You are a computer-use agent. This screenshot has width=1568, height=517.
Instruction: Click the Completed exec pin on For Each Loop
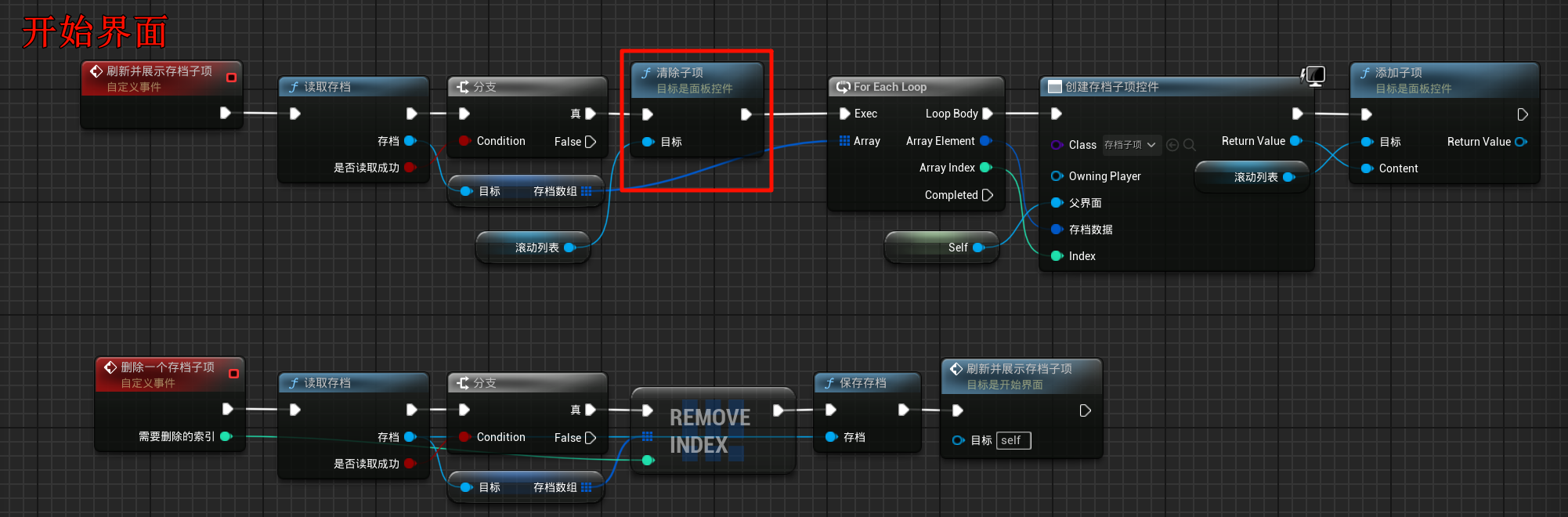click(x=988, y=195)
